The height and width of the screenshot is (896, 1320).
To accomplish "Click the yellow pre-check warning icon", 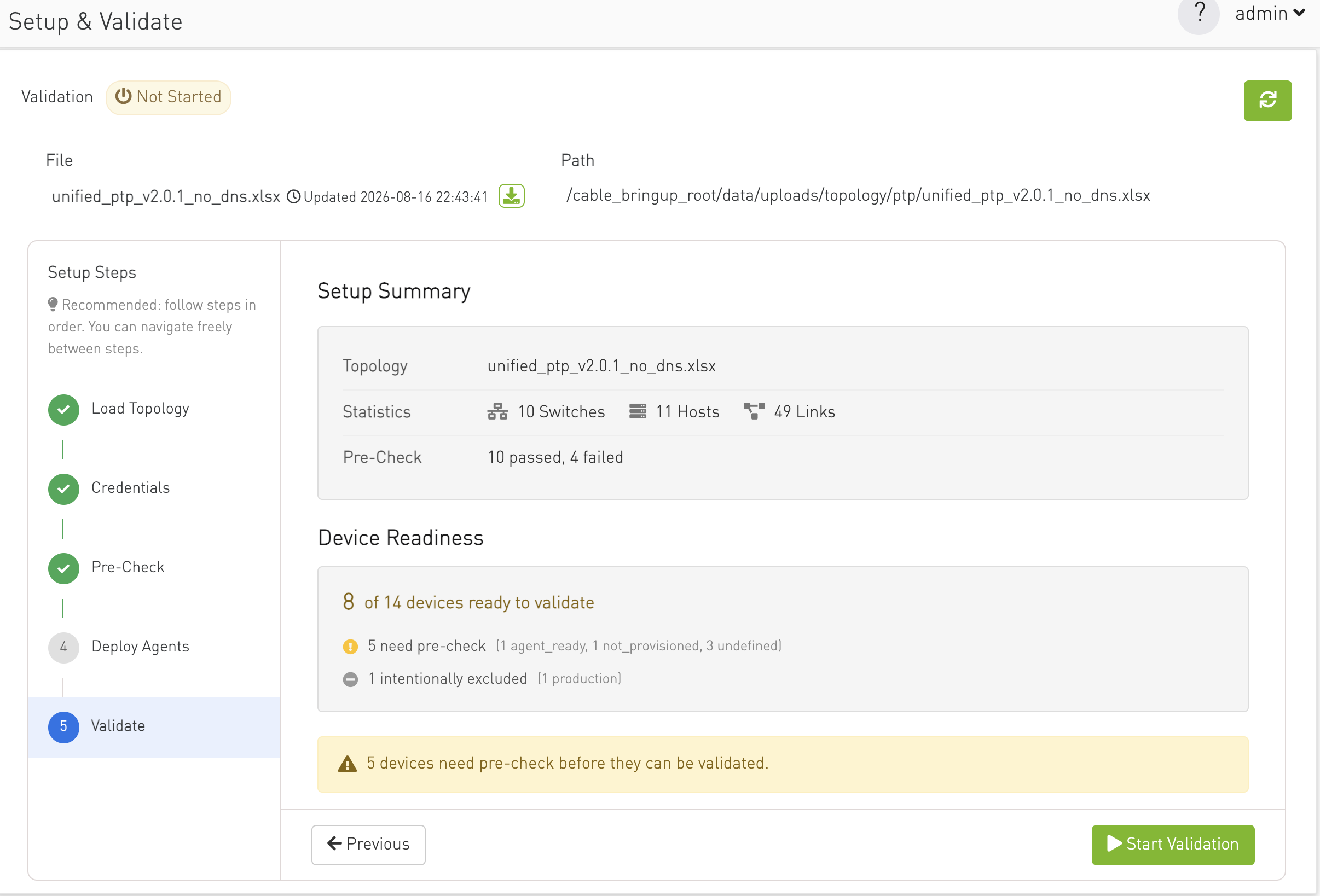I will (350, 646).
